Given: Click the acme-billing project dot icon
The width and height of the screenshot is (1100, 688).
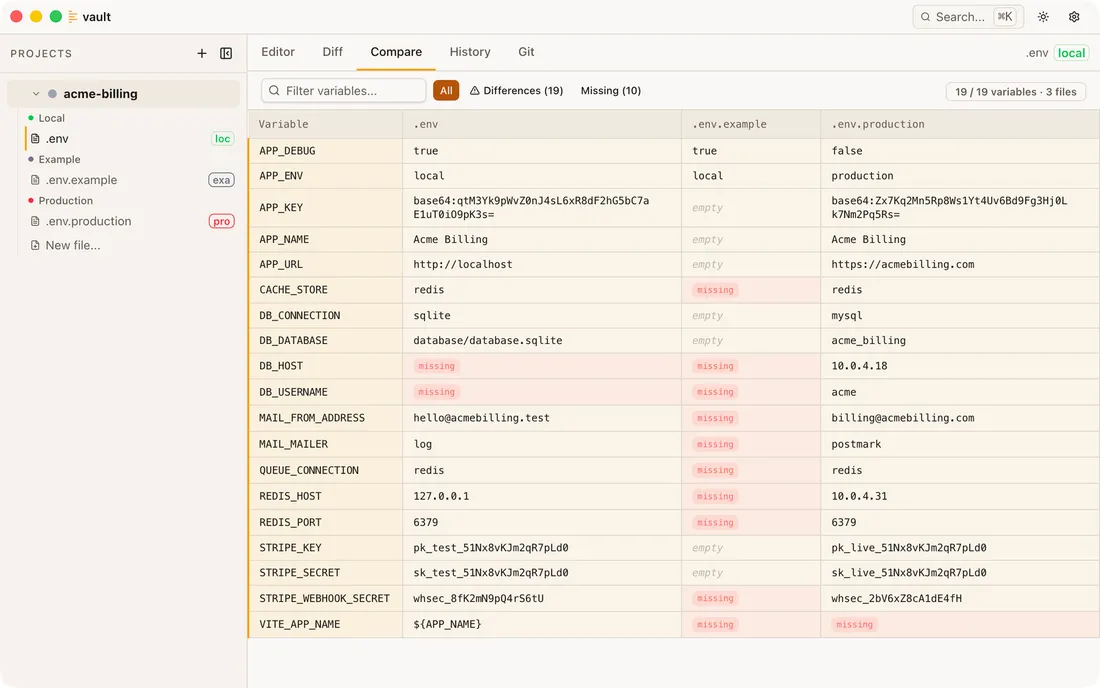Looking at the screenshot, I should (x=52, y=94).
